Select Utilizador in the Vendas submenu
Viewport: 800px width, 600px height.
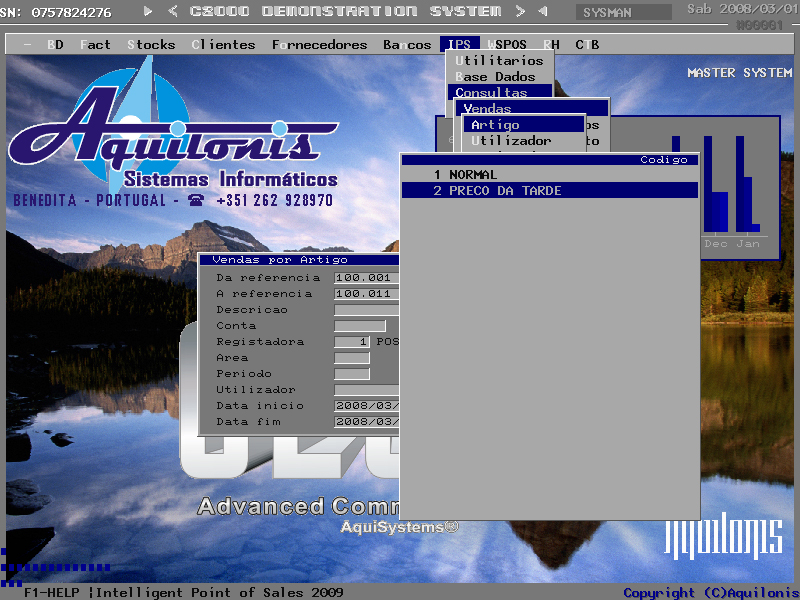click(x=511, y=141)
